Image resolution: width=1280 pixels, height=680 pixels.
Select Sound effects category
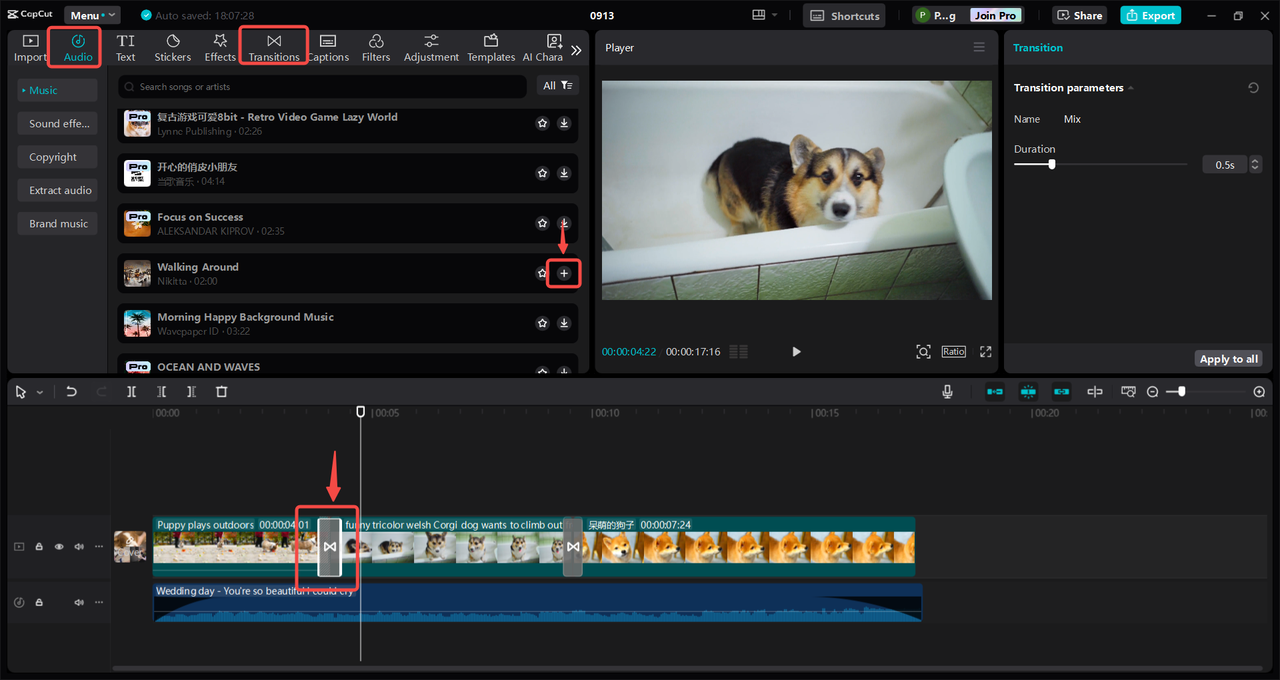click(57, 124)
